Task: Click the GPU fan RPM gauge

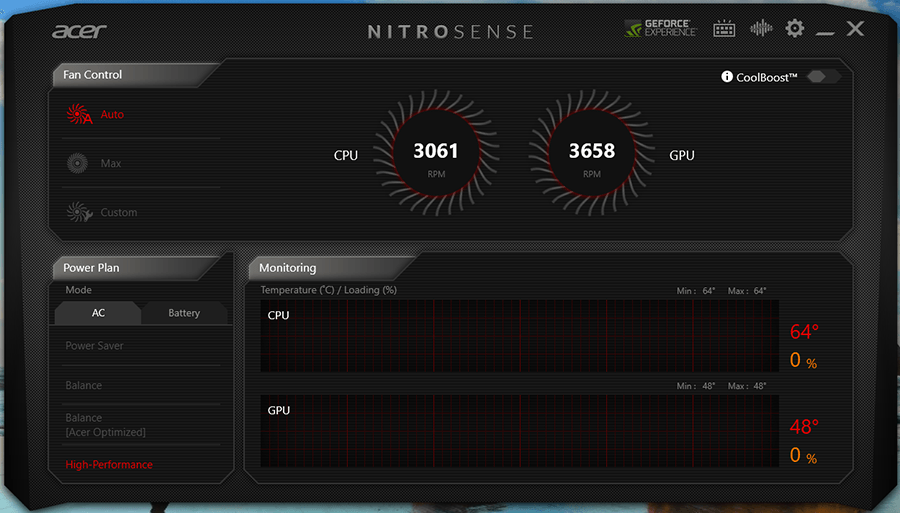Action: click(x=592, y=153)
